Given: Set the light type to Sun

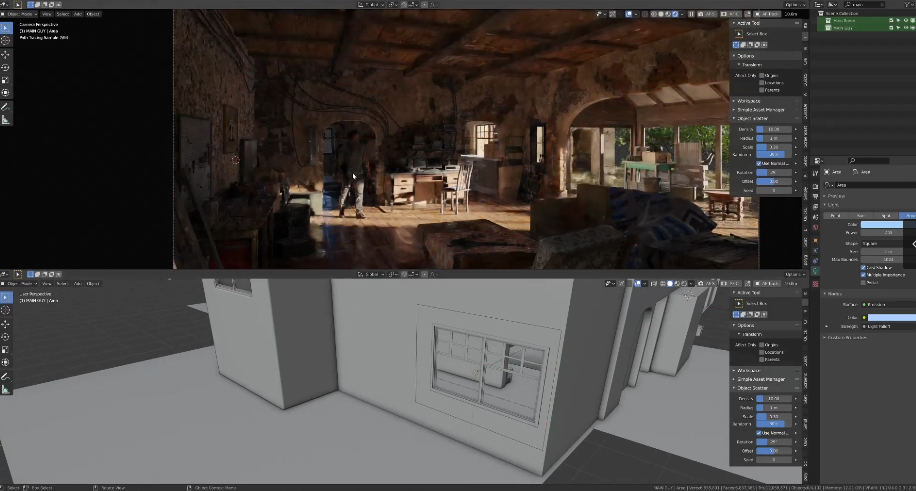Looking at the screenshot, I should [860, 215].
